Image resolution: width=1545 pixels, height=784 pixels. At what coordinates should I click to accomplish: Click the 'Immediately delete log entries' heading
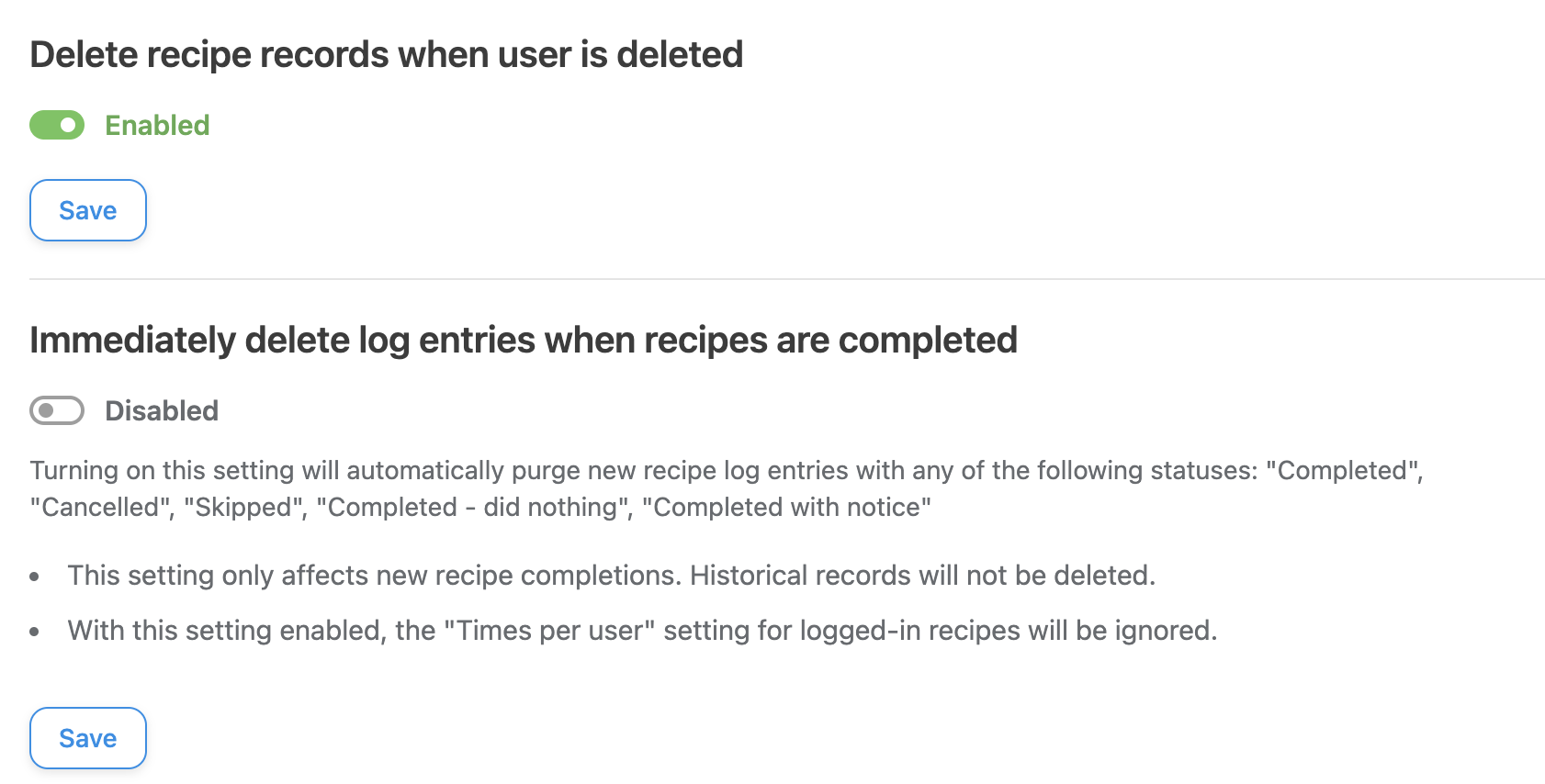click(523, 341)
